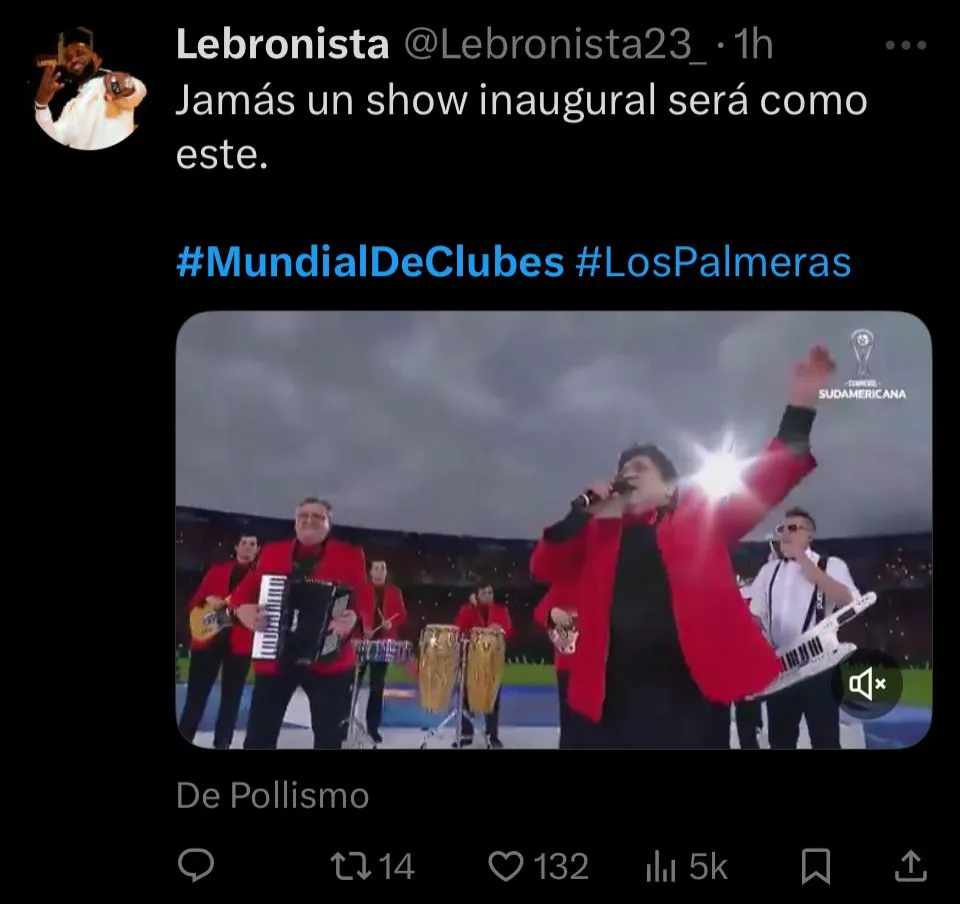This screenshot has width=960, height=904.
Task: Click the retweet icon
Action: (351, 867)
